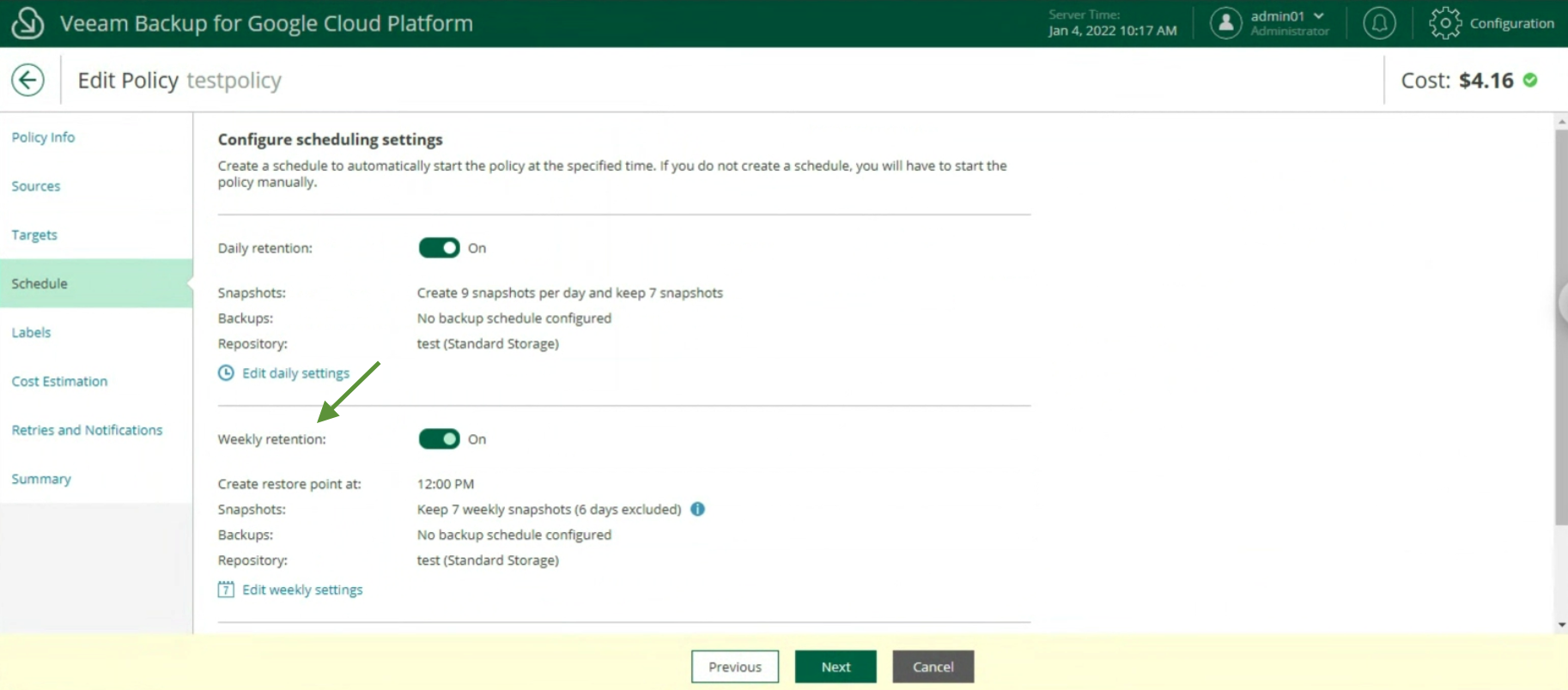Open Retries and Notifications step

87,430
